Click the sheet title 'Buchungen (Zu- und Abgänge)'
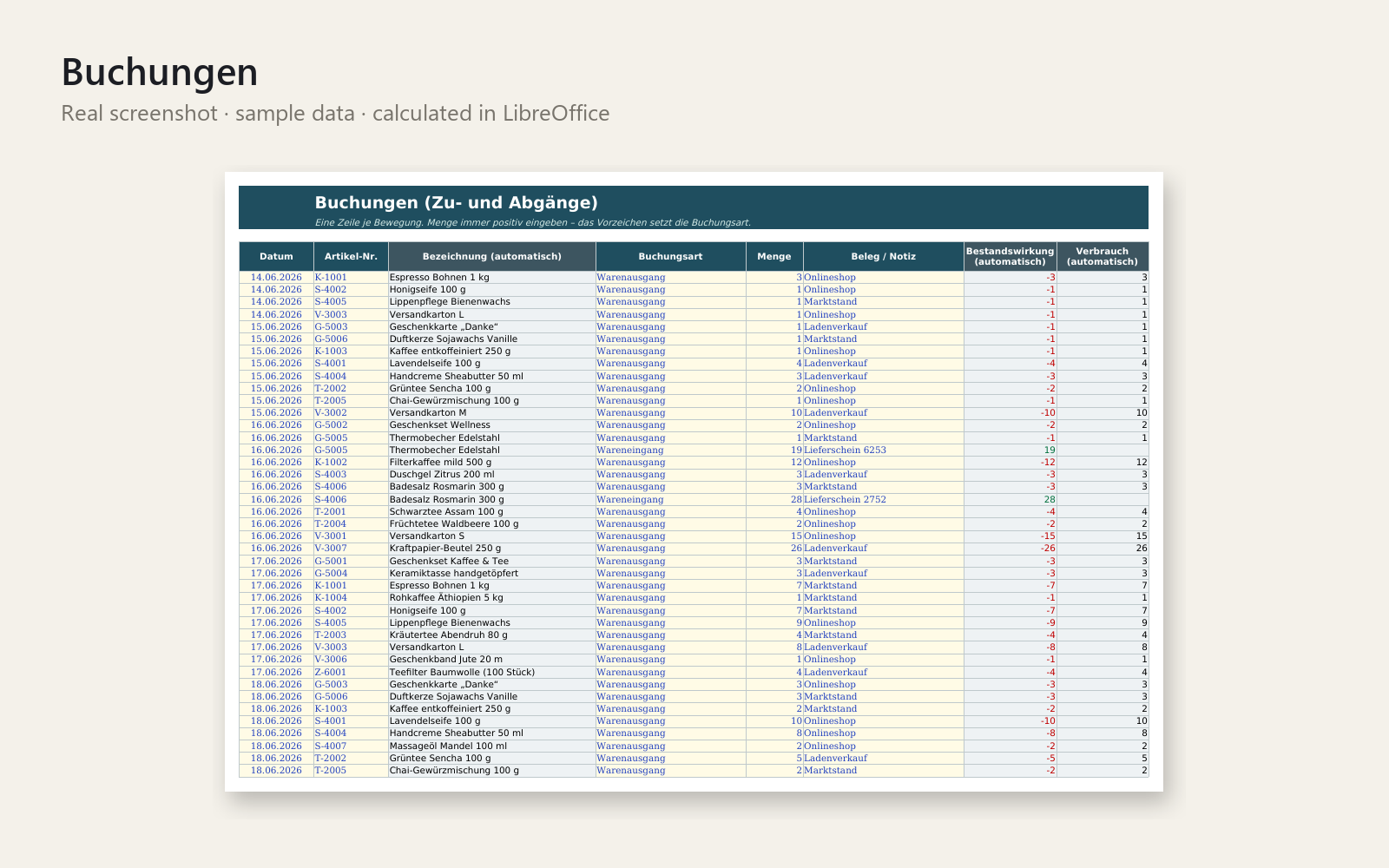The image size is (1389, 868). pos(456,202)
